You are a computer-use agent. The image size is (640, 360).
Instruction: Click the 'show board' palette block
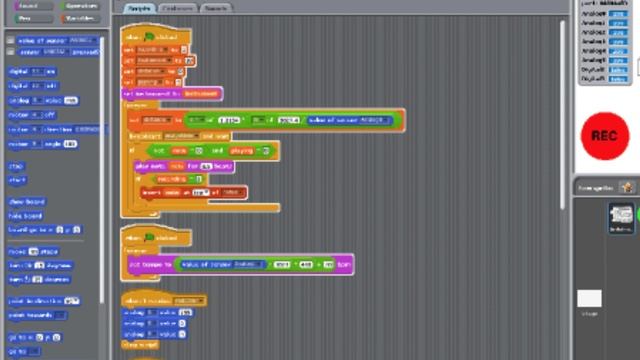[x=27, y=202]
